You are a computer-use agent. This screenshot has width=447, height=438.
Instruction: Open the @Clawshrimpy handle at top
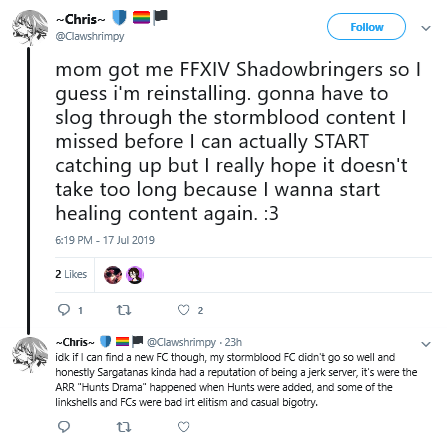pos(90,36)
